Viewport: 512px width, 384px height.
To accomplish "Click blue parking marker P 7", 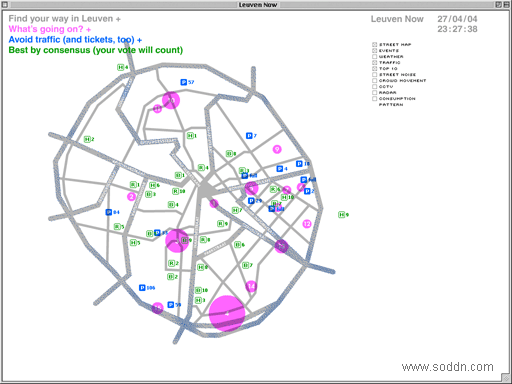I will tap(251, 135).
